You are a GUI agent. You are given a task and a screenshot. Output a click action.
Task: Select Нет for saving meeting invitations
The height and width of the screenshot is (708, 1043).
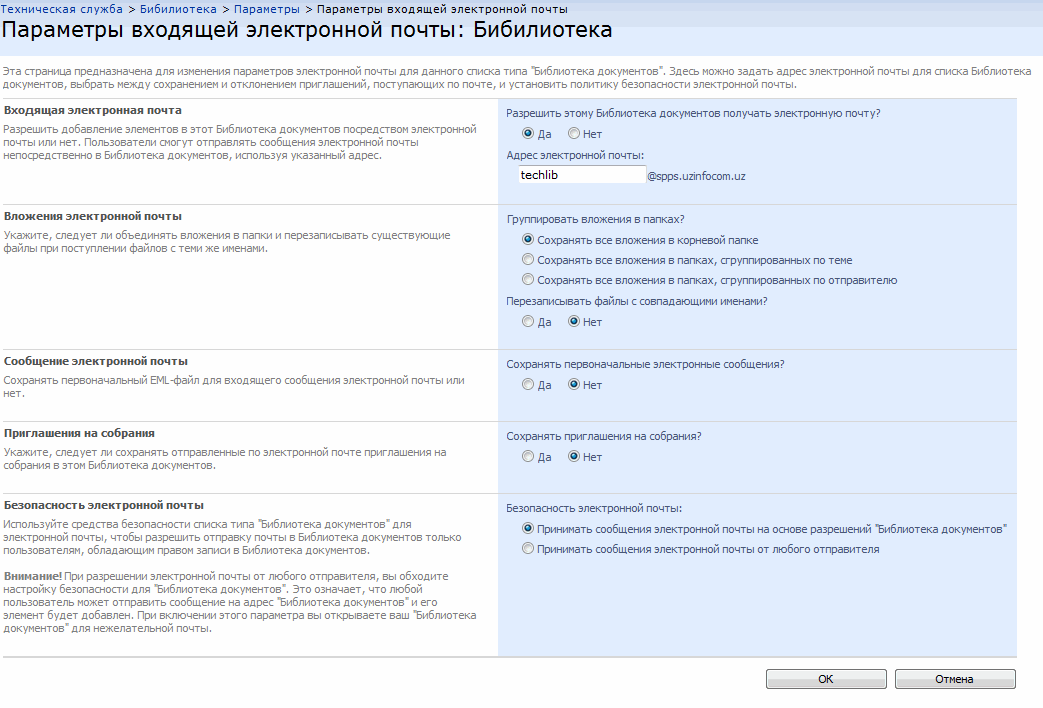click(x=574, y=457)
